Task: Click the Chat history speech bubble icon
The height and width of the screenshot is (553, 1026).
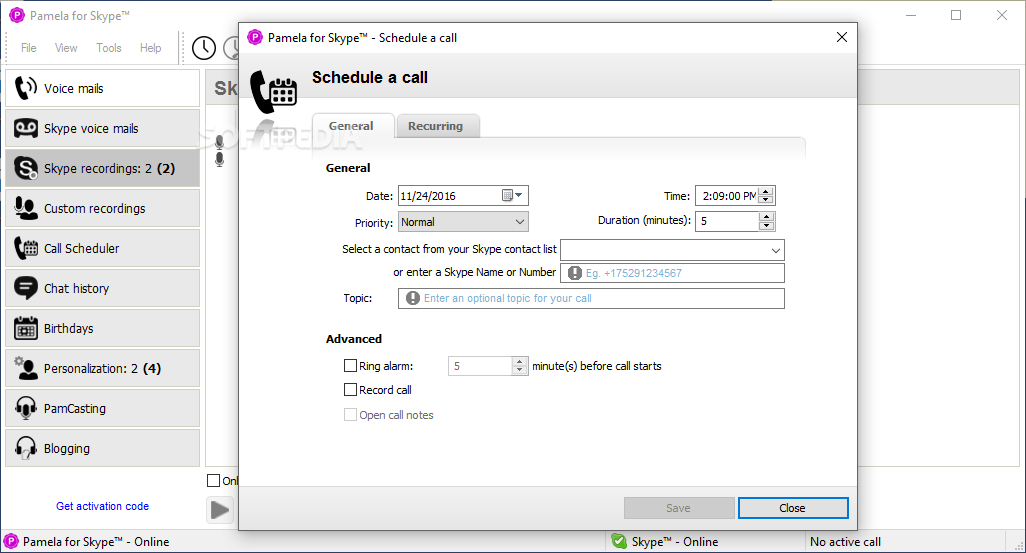Action: (26, 288)
